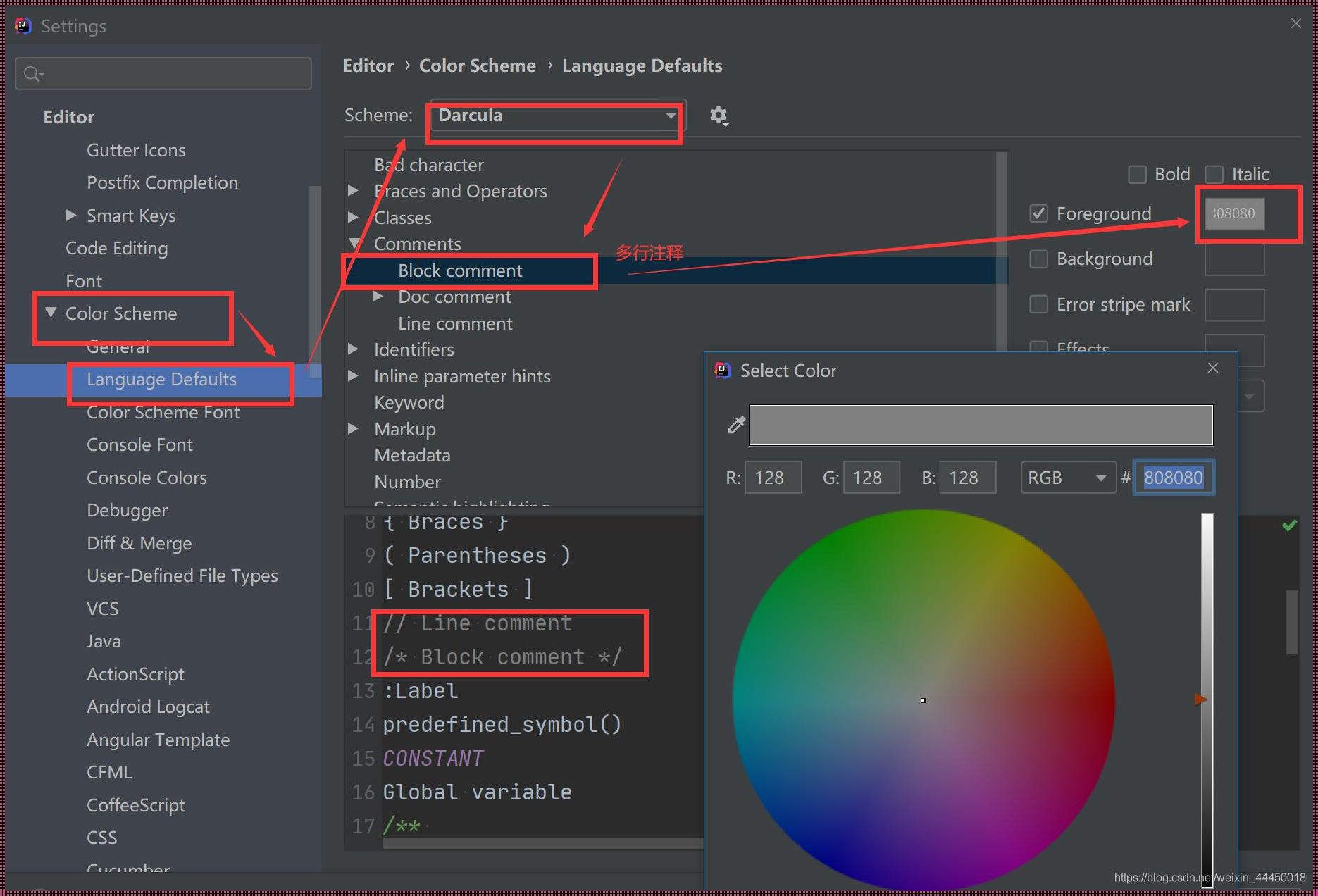Click the search magnifier icon in Settings
This screenshot has width=1318, height=896.
pyautogui.click(x=32, y=73)
